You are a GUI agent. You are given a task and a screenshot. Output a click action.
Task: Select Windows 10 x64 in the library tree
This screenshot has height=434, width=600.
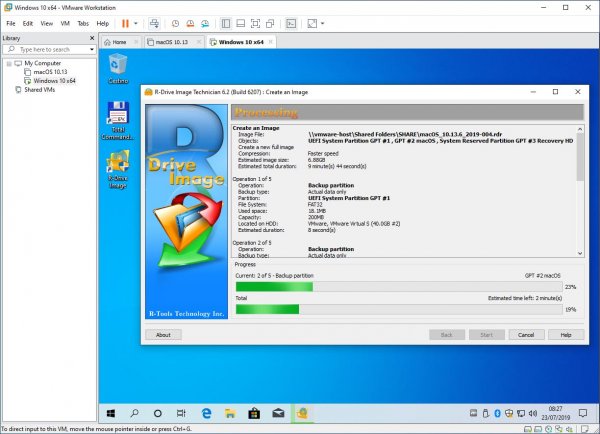click(54, 81)
